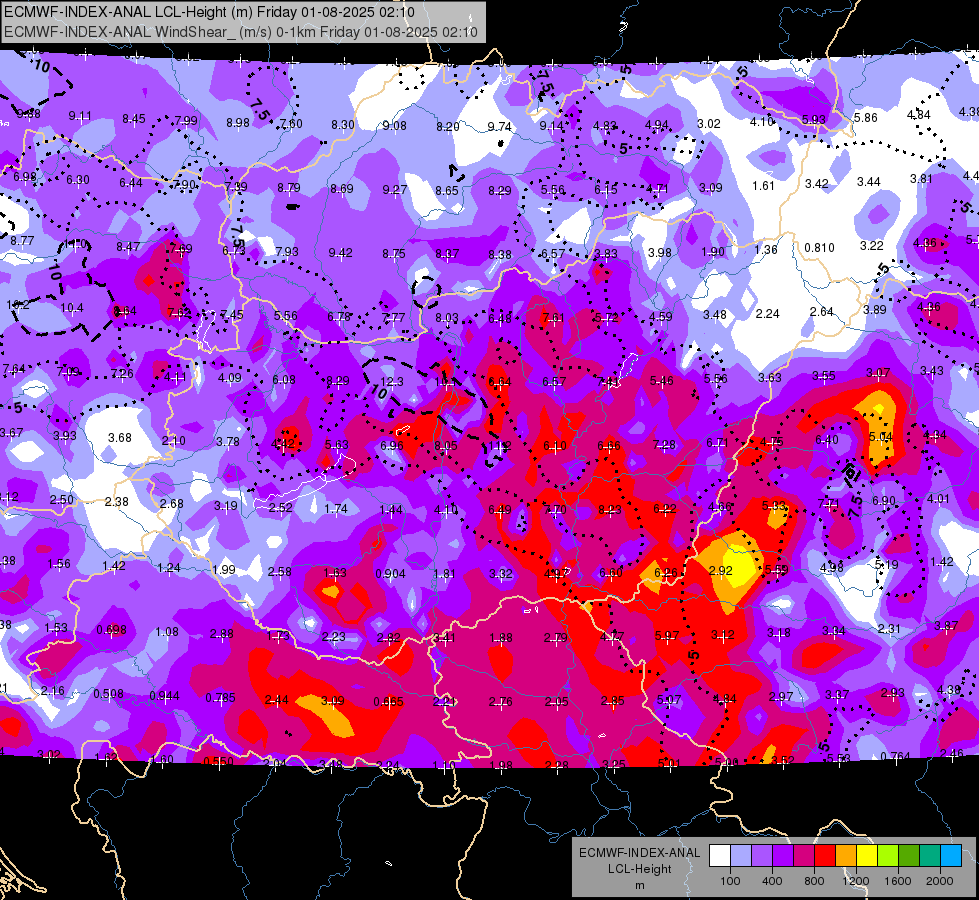Click the wind shear value 0.508

coord(109,694)
